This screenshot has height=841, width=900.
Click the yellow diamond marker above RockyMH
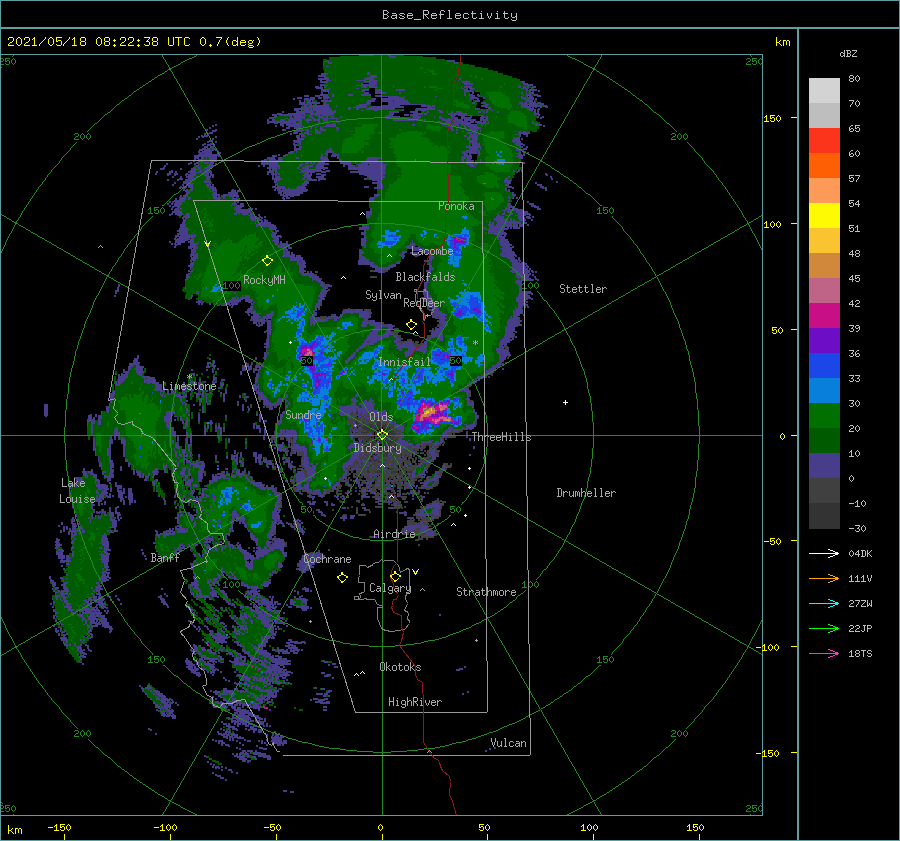pos(267,261)
